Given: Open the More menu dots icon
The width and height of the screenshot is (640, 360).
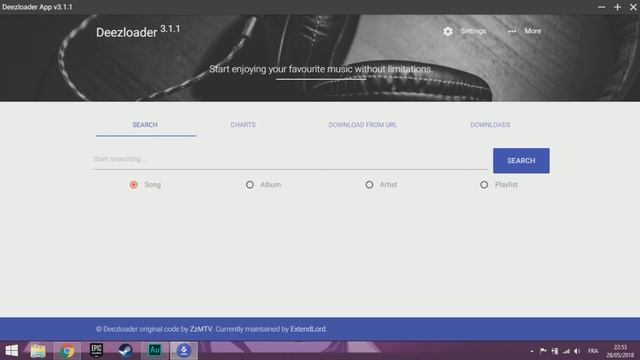Looking at the screenshot, I should [x=512, y=31].
